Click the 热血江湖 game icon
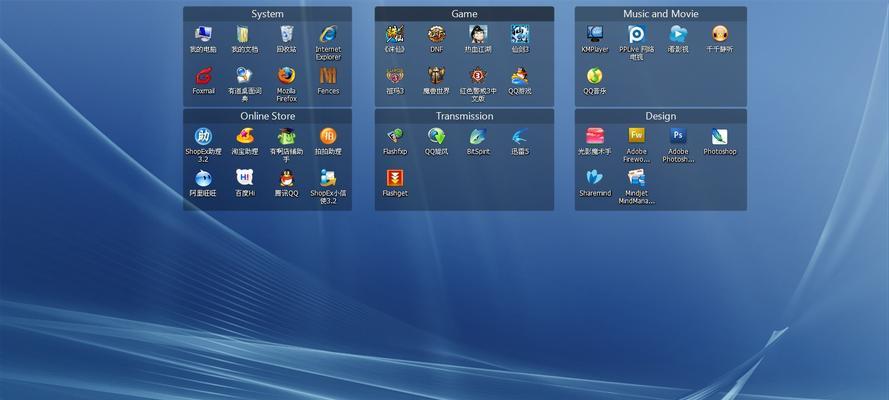The image size is (889, 400). [478, 35]
